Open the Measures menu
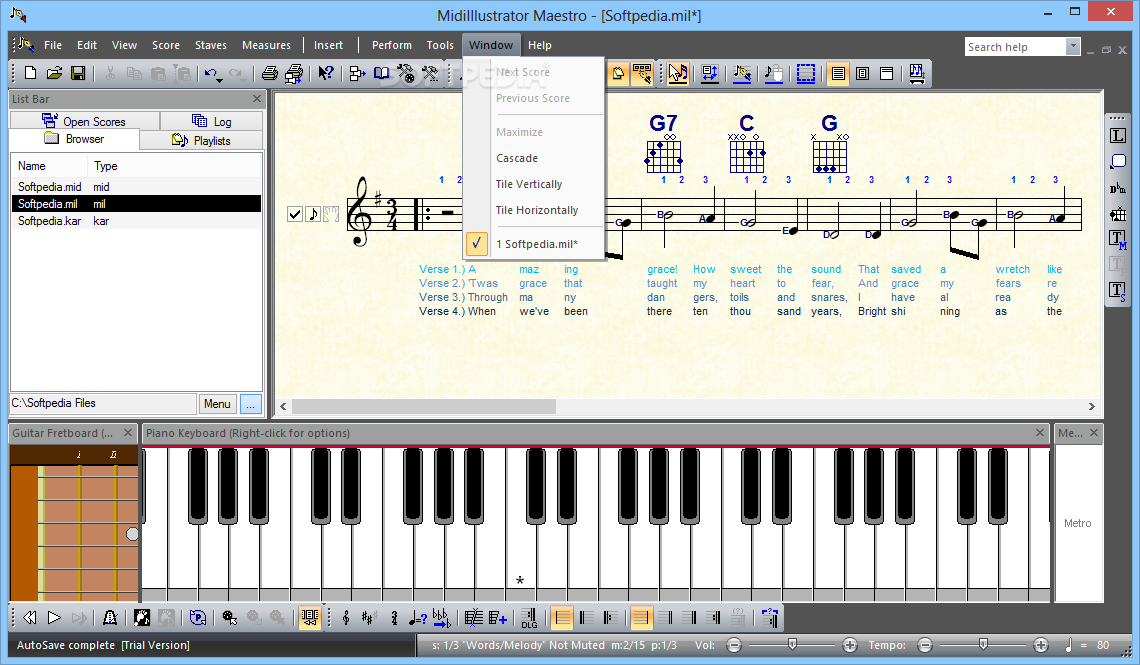This screenshot has height=665, width=1140. pyautogui.click(x=266, y=45)
